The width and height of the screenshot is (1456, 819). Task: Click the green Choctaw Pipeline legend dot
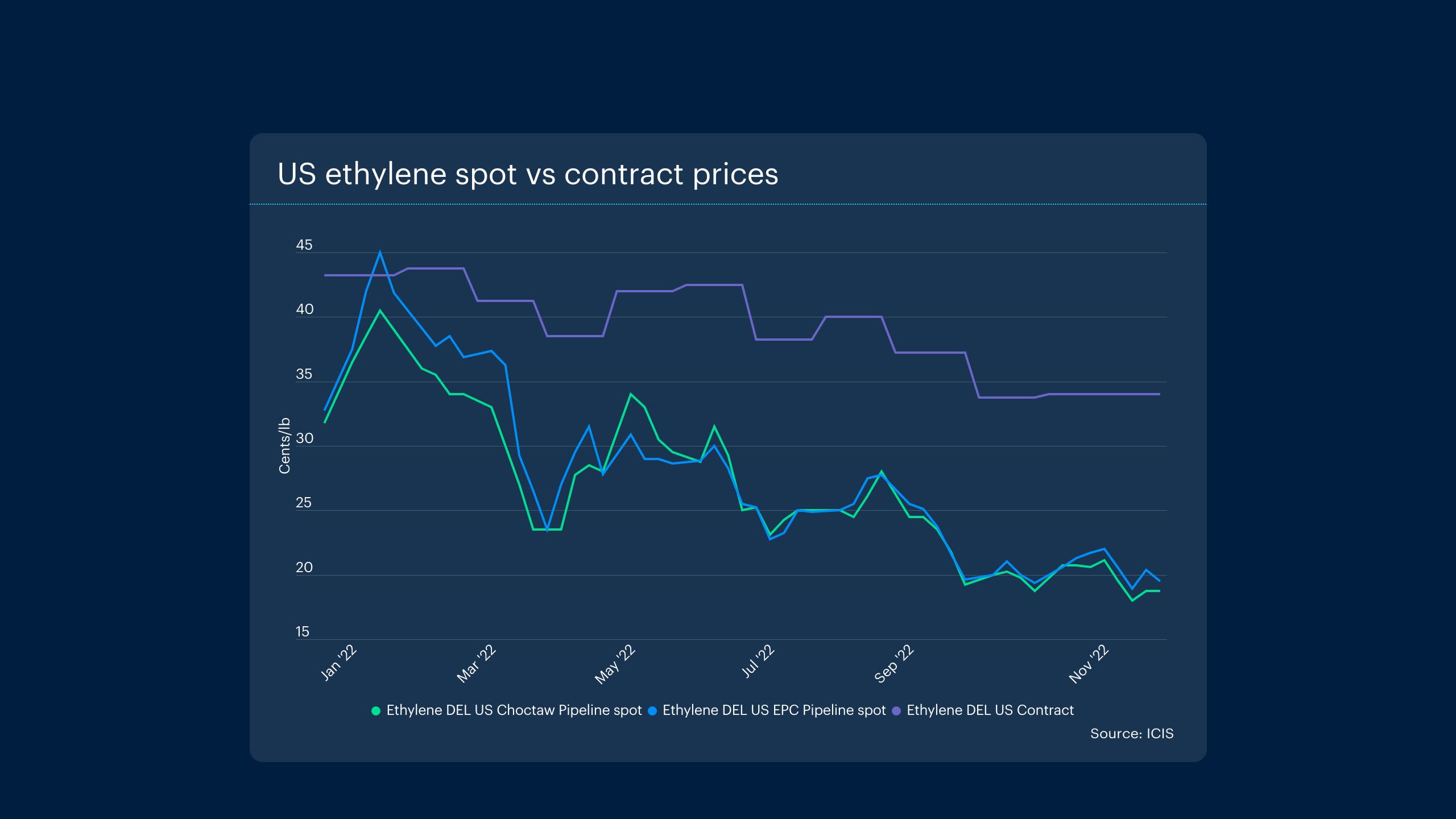375,711
